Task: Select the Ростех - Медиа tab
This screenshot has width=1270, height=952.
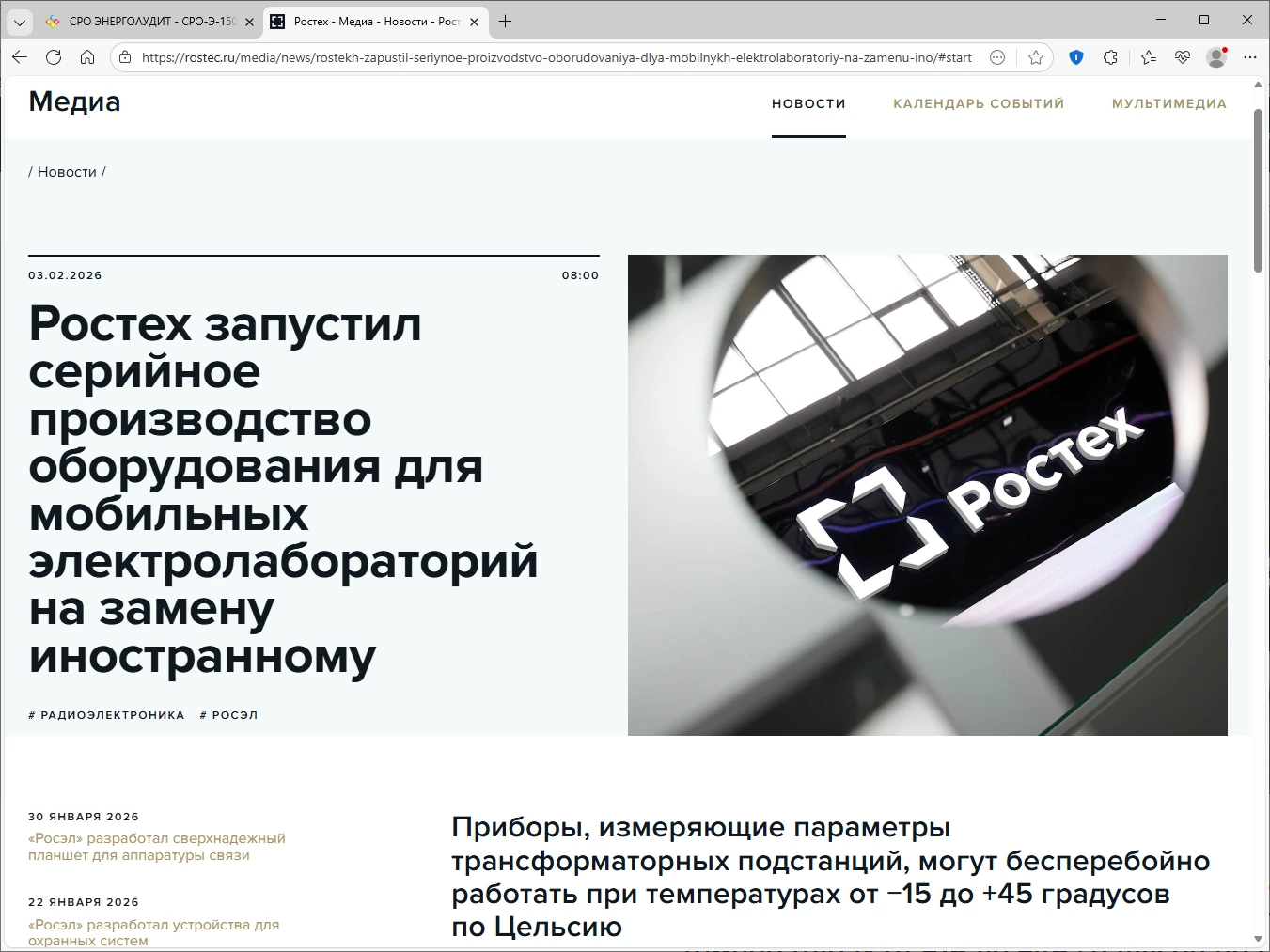Action: (x=376, y=21)
